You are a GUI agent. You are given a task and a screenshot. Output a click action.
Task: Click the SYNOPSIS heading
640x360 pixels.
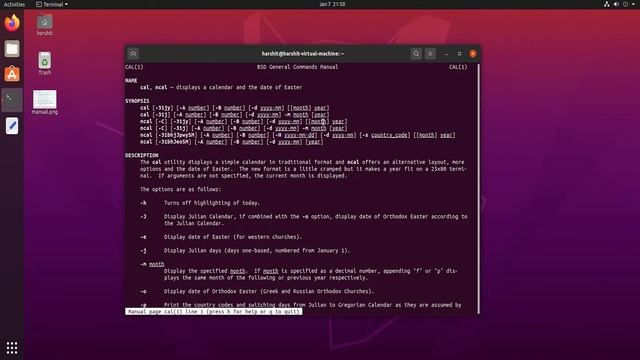(x=137, y=101)
